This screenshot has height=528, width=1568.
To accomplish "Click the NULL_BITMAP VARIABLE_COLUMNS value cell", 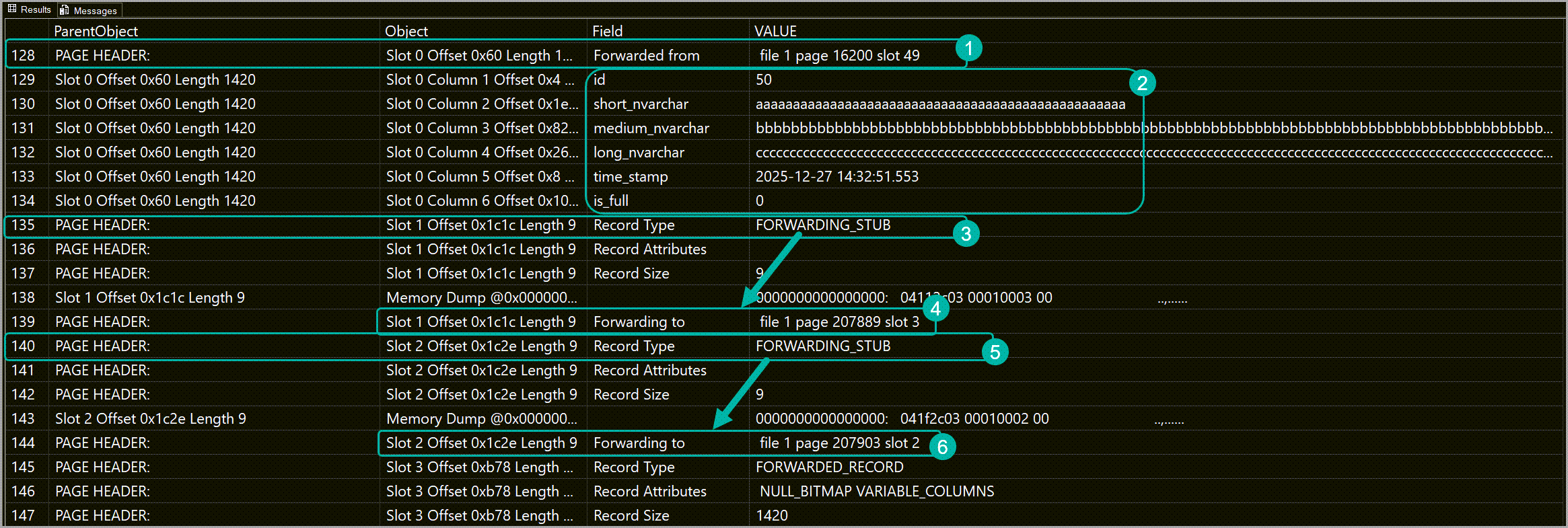I will 876,491.
